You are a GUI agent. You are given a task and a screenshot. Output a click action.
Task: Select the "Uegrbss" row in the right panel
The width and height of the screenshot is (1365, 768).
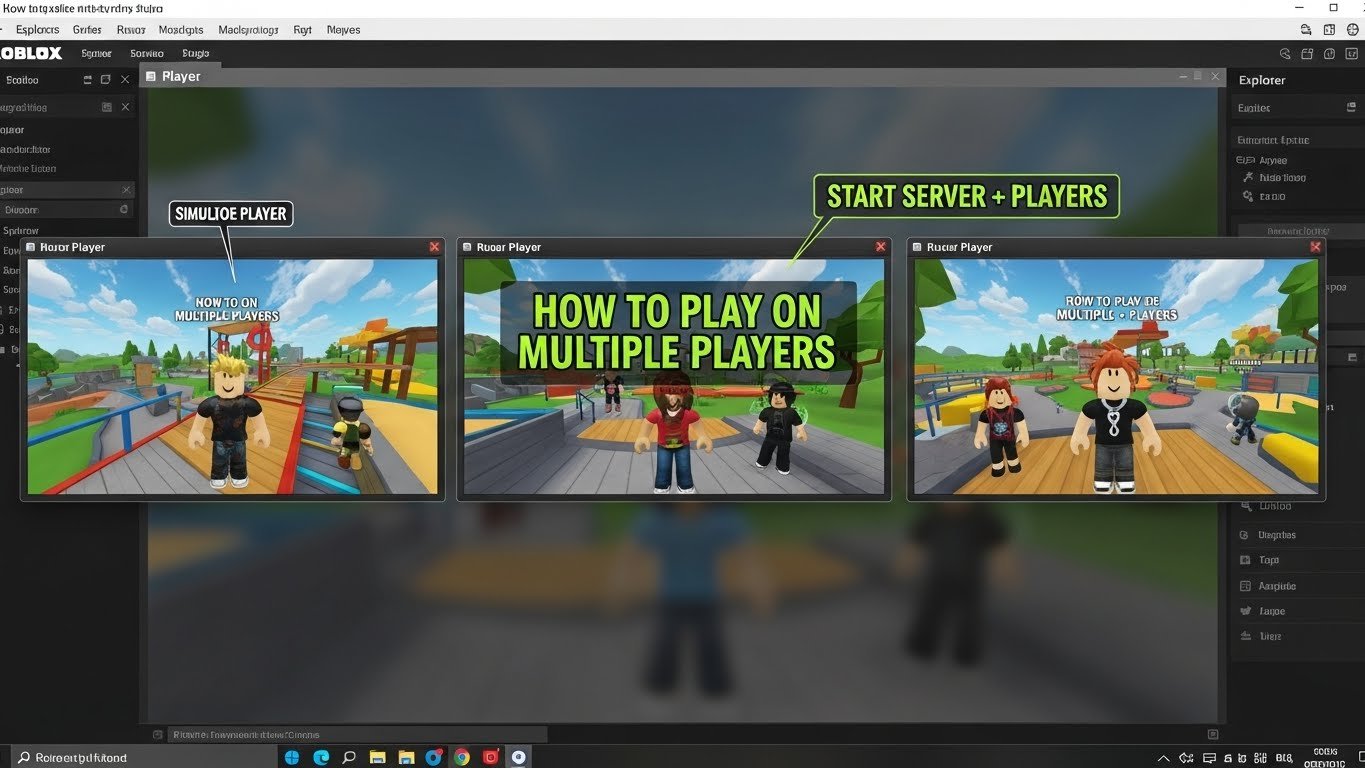click(x=1297, y=535)
